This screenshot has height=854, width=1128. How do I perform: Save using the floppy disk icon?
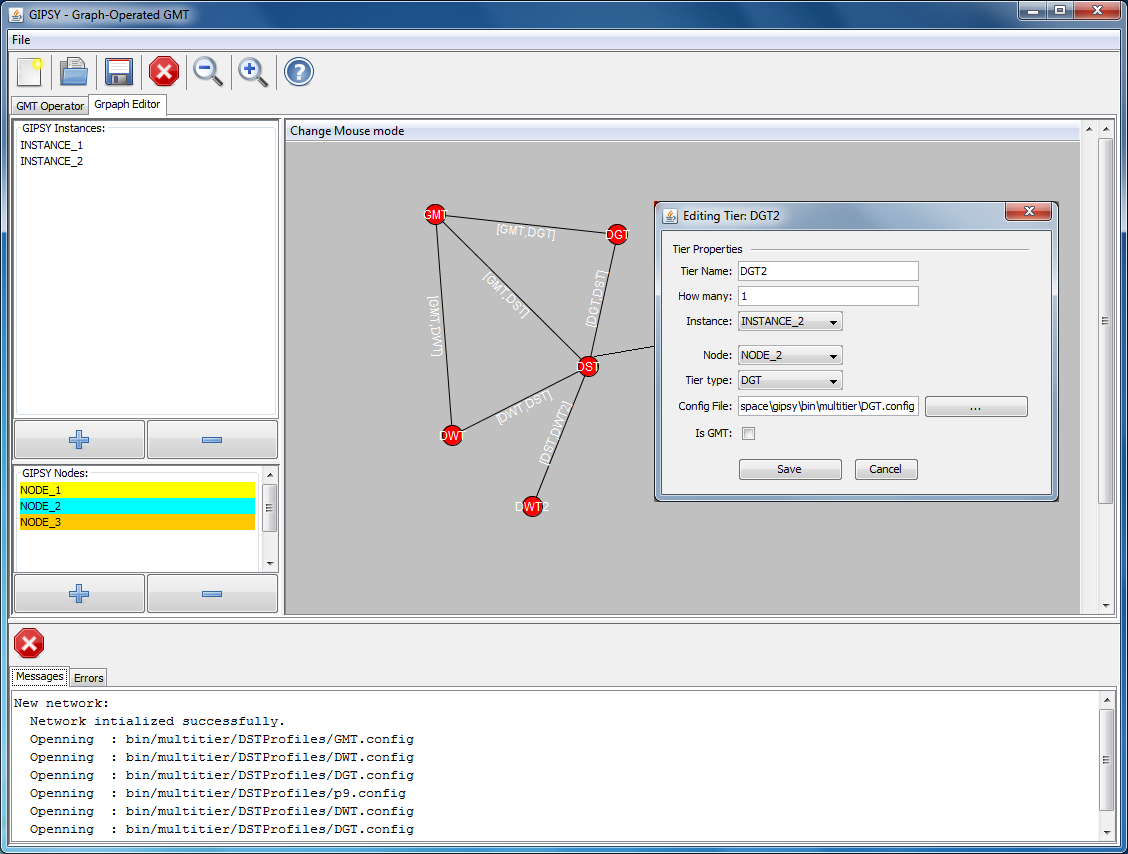(x=119, y=72)
